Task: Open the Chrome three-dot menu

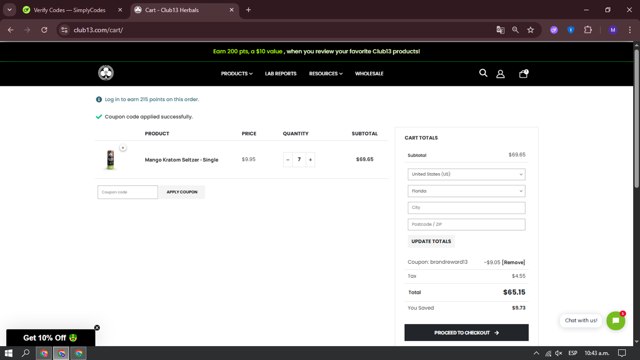Action: point(630,30)
